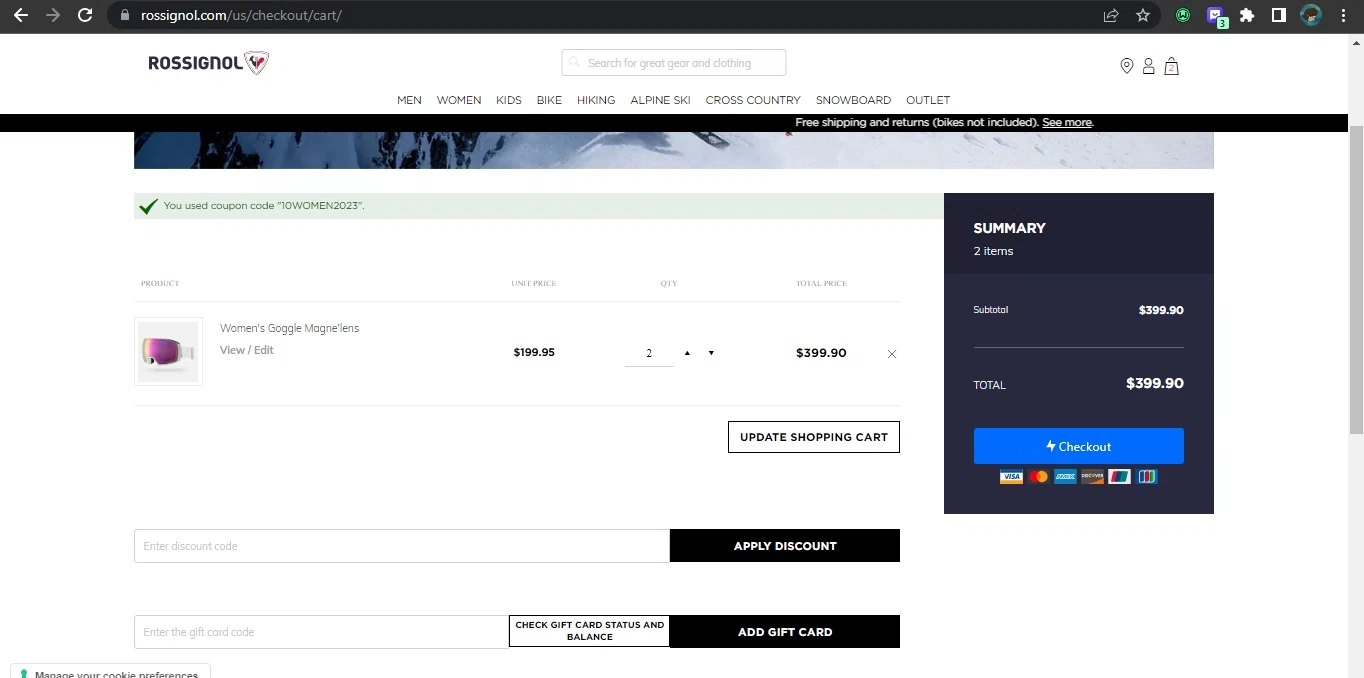The width and height of the screenshot is (1364, 678).
Task: Toggle the browser side panel
Action: pos(1279,15)
